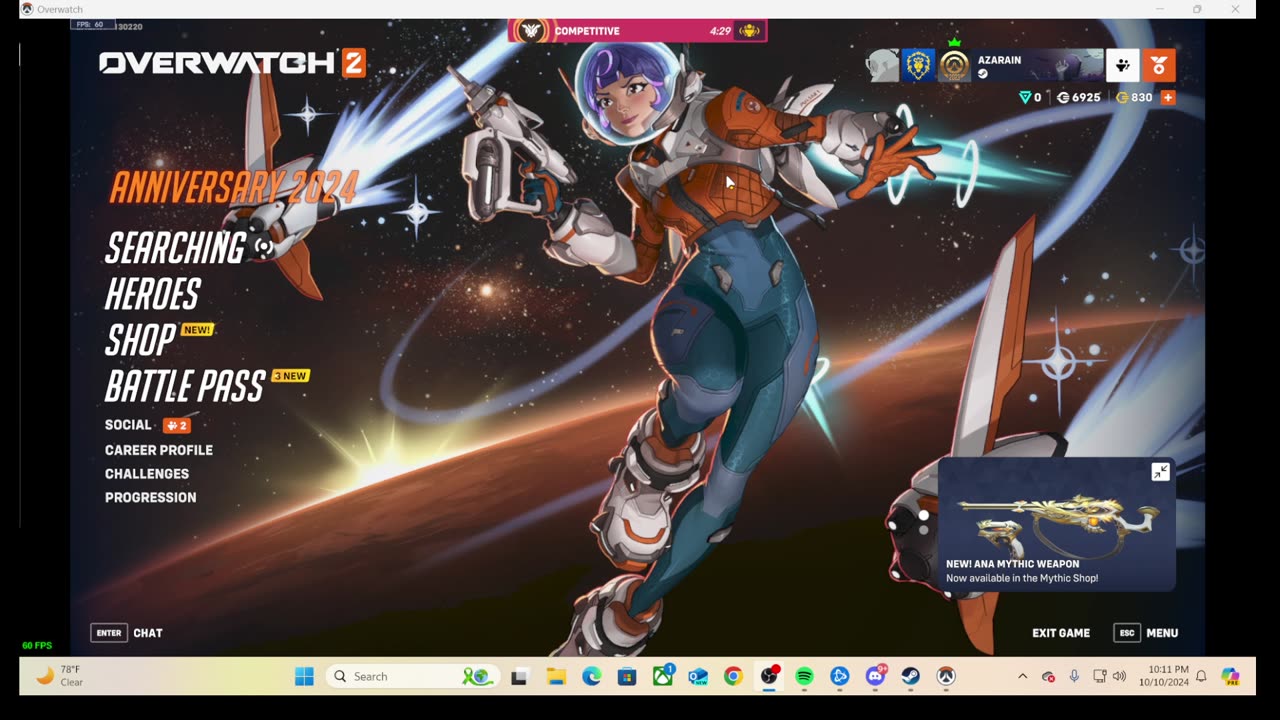The height and width of the screenshot is (720, 1280).
Task: Click the blue Alliance lion avatar
Action: (918, 66)
